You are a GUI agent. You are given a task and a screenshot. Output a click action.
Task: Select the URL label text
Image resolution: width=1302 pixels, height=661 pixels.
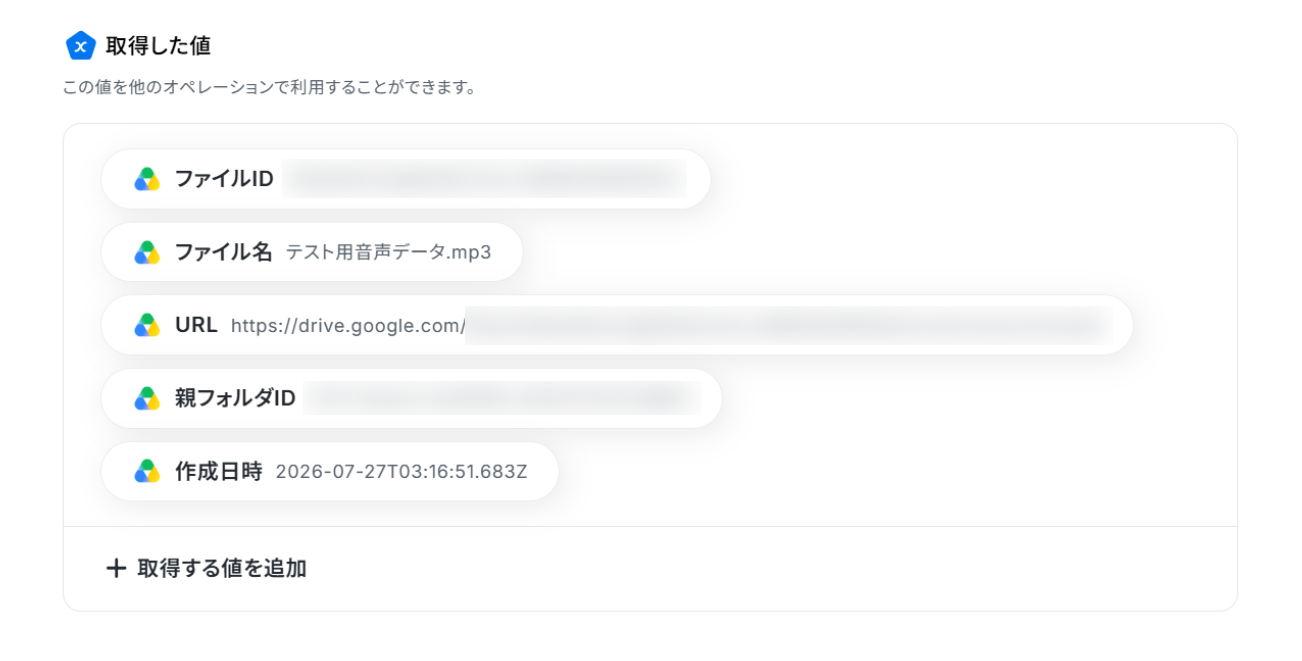coord(196,325)
